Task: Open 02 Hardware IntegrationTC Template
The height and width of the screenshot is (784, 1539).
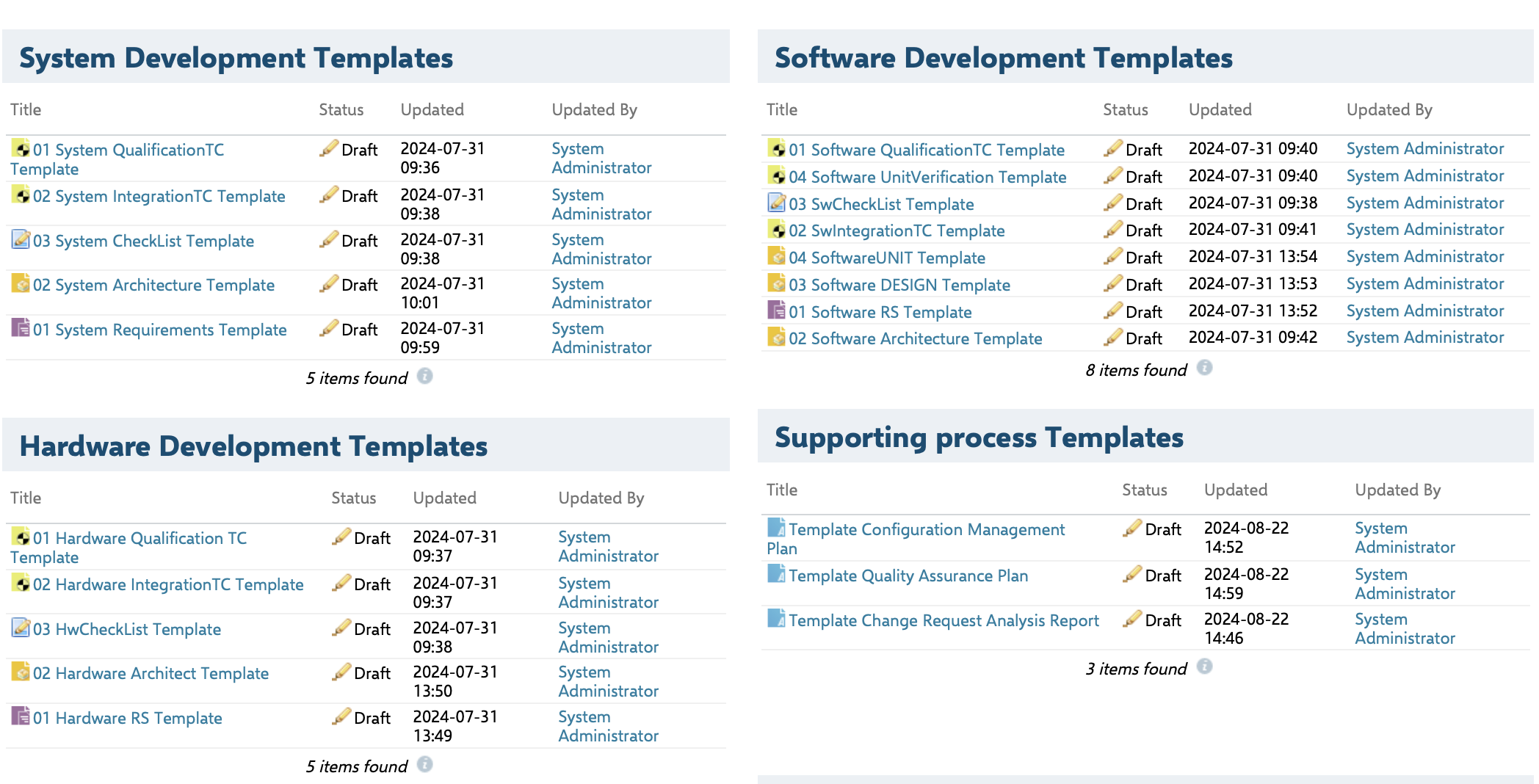Action: [168, 584]
